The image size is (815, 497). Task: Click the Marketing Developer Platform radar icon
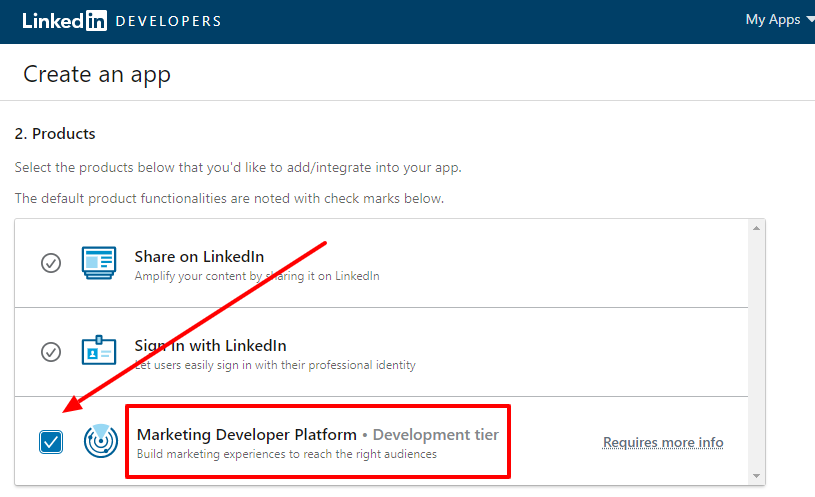pos(101,441)
